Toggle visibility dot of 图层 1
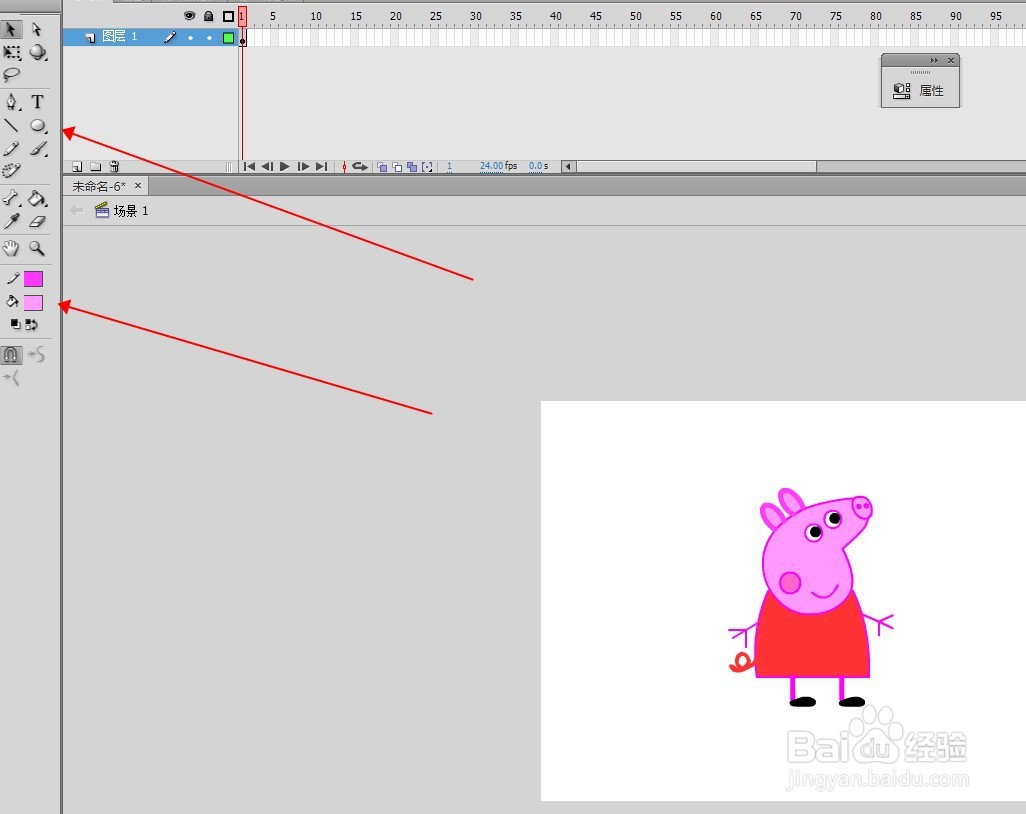1026x814 pixels. 190,38
